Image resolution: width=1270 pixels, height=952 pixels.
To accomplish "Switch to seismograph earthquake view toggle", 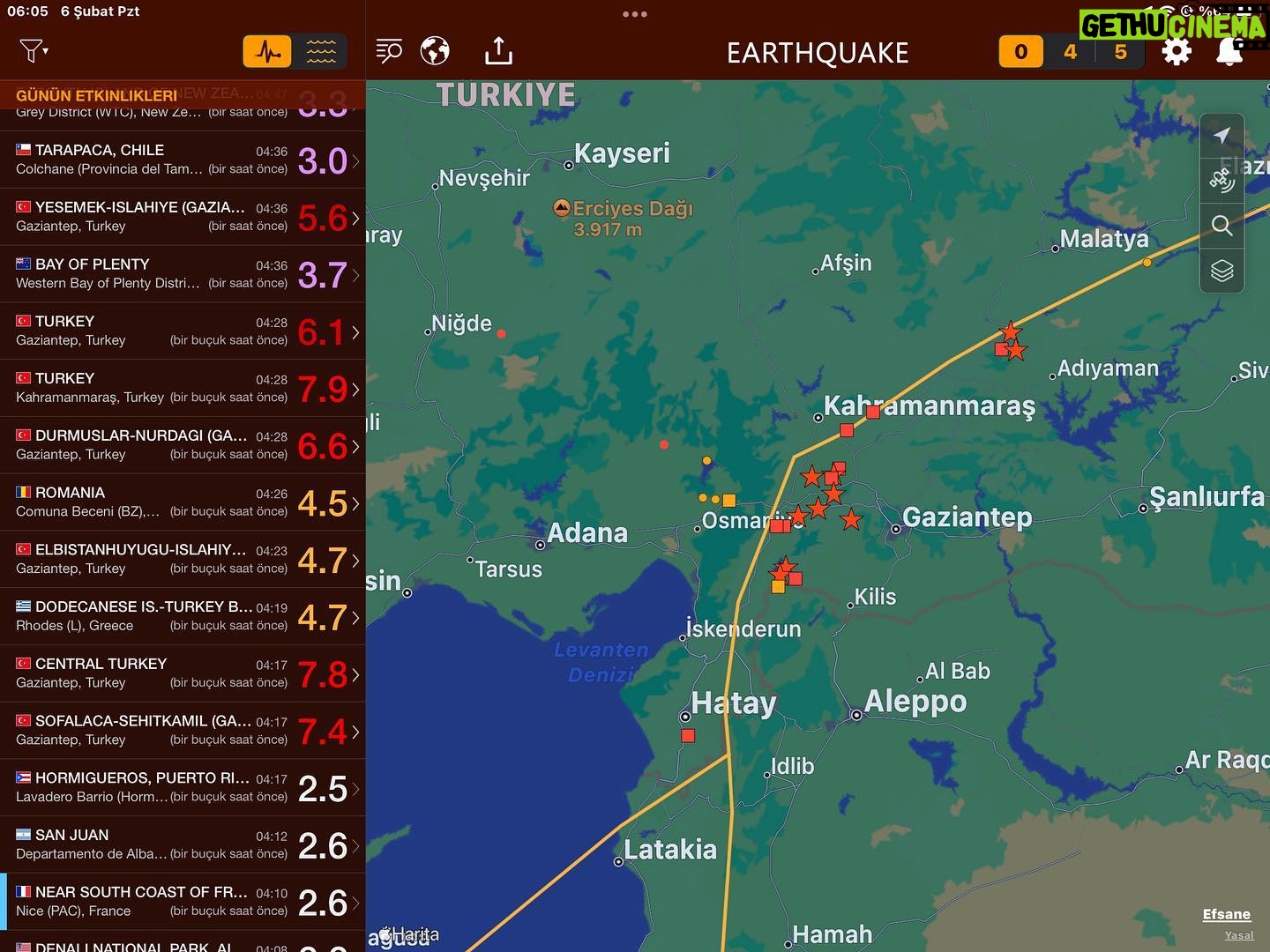I will (x=268, y=52).
